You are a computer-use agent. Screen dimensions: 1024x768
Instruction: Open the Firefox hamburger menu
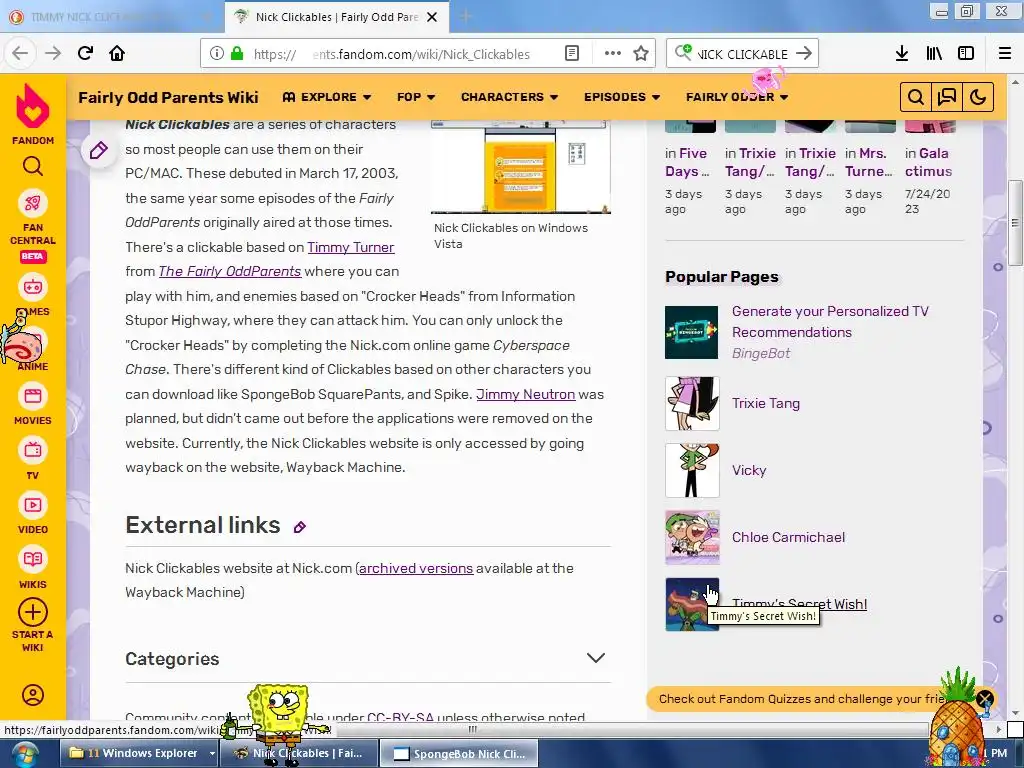1005,54
